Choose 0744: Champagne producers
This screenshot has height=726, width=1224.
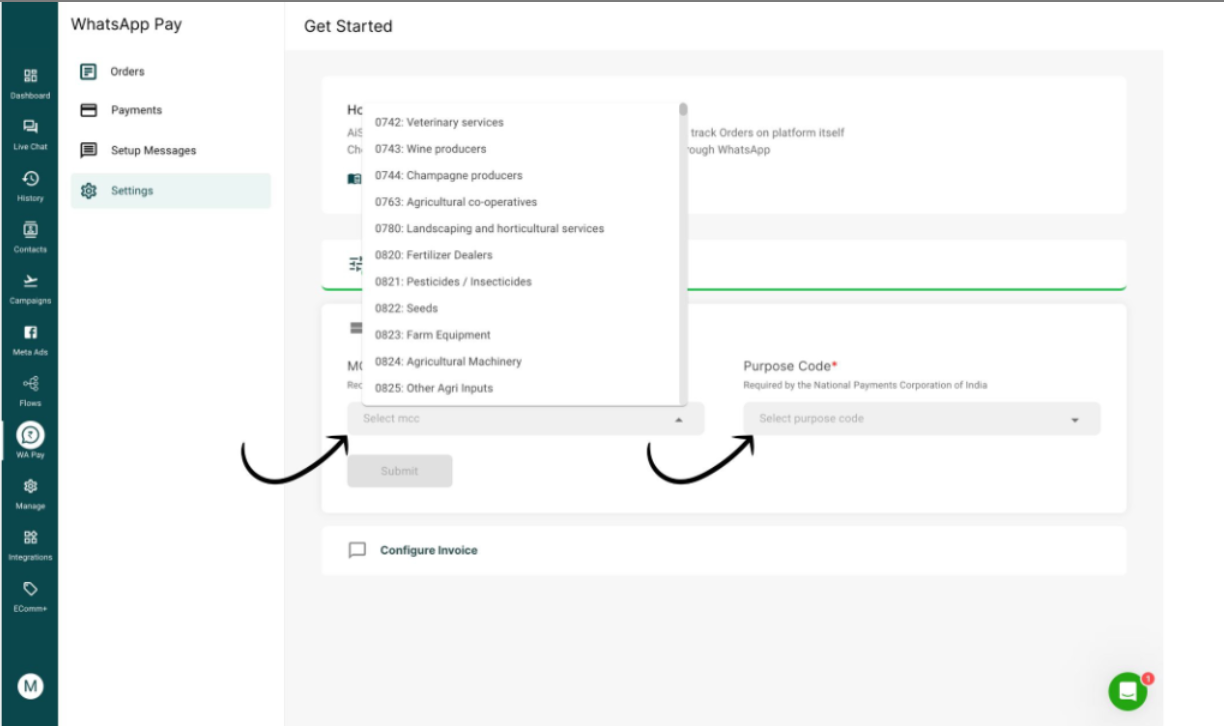pos(520,175)
